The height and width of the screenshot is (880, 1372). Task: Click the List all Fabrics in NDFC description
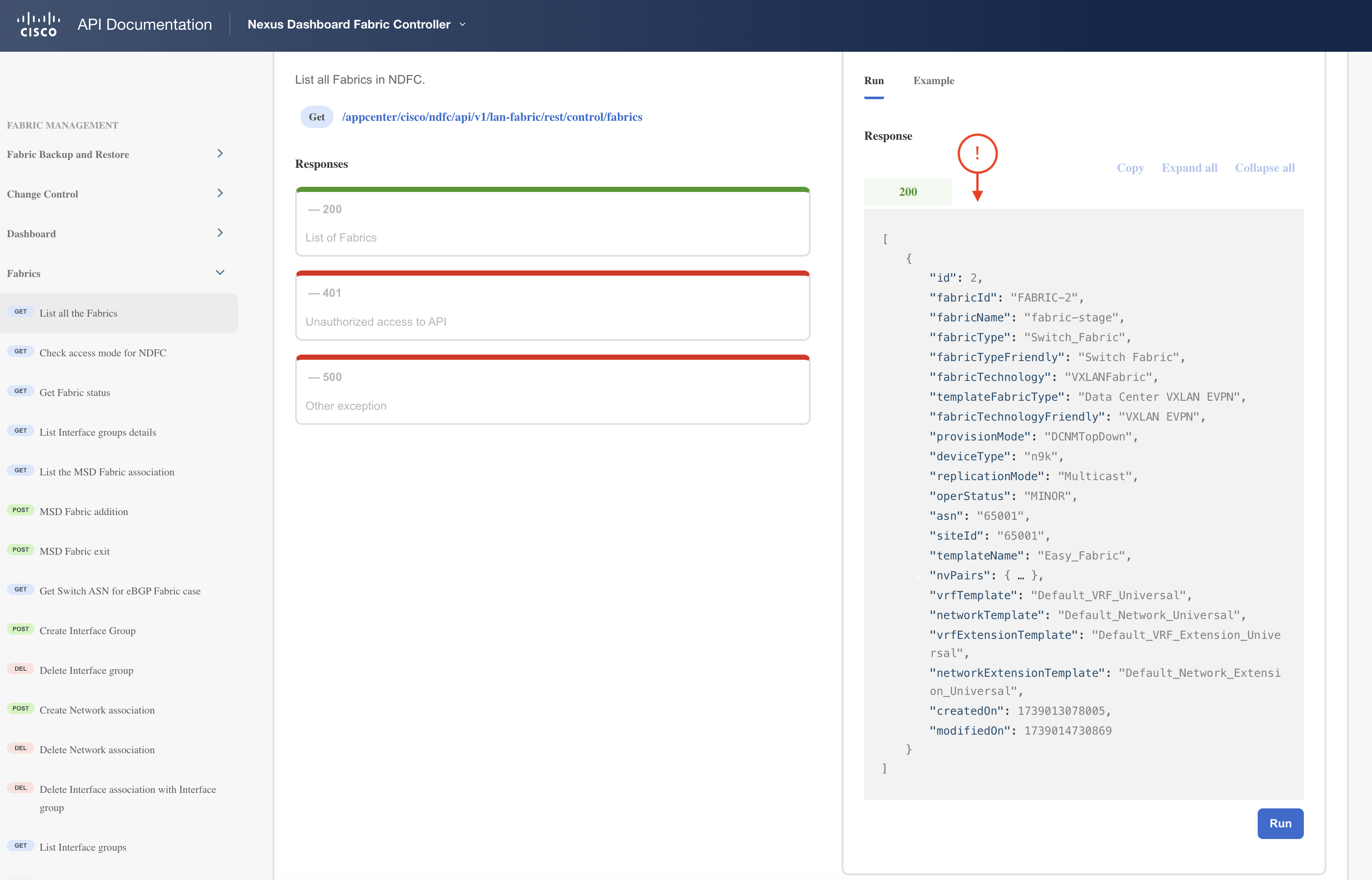tap(360, 80)
